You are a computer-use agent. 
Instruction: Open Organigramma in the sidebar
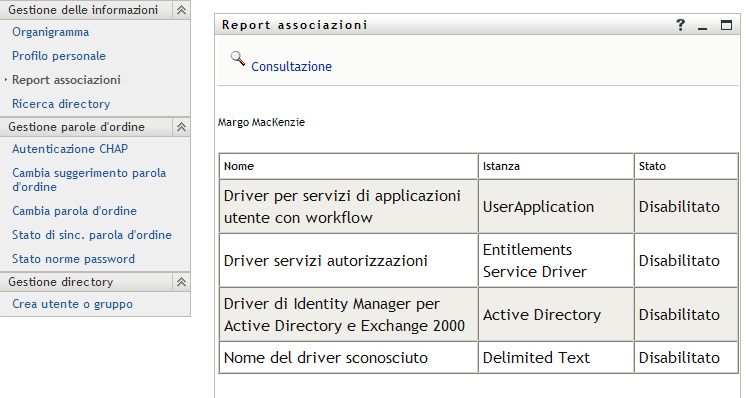tap(50, 32)
